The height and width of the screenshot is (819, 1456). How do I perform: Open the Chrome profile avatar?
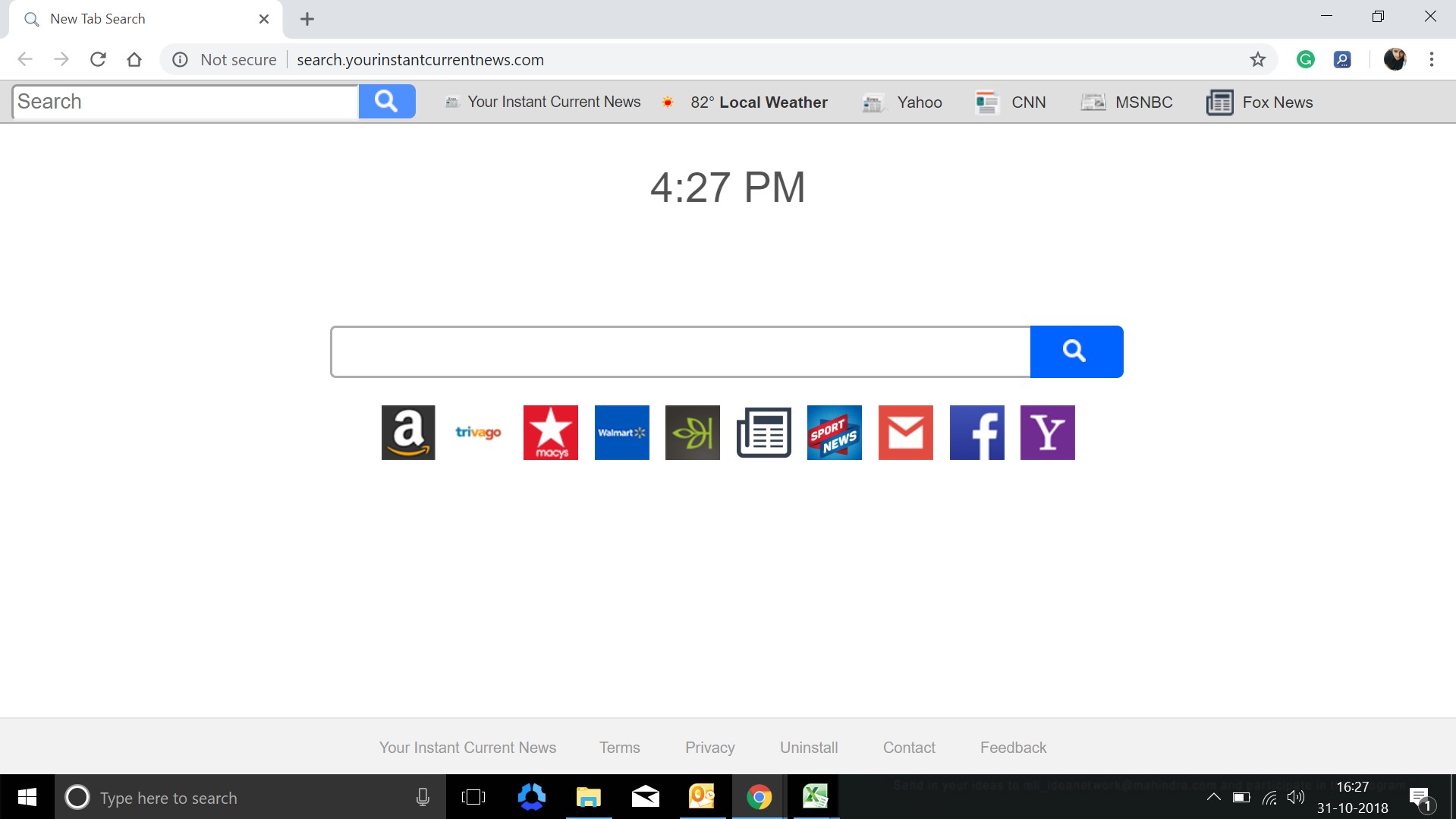(1395, 59)
